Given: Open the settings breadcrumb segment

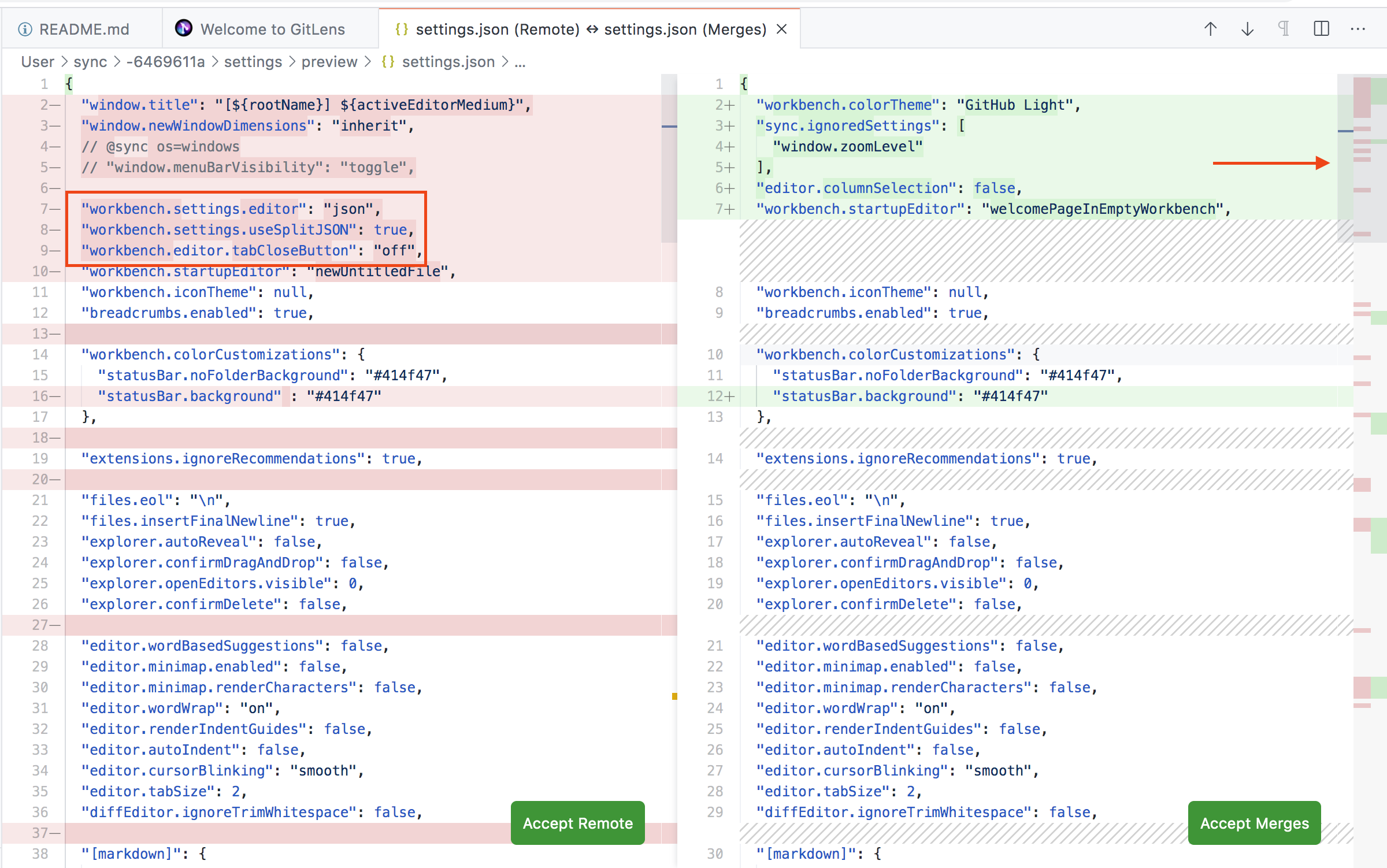Looking at the screenshot, I should click(x=253, y=62).
